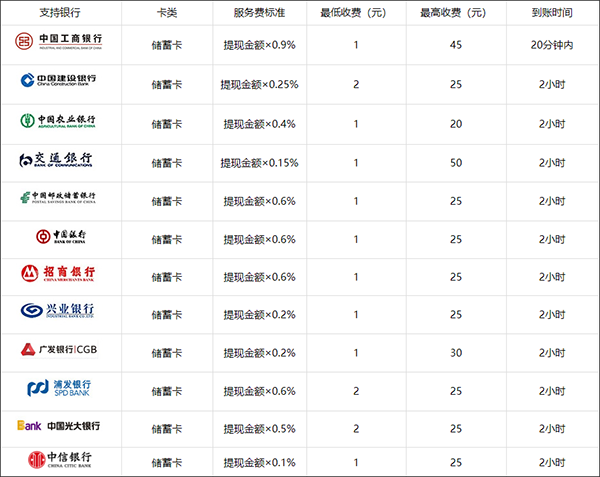Screen dimensions: 600x477
Task: Click the 中国银行 logo
Action: (60, 237)
